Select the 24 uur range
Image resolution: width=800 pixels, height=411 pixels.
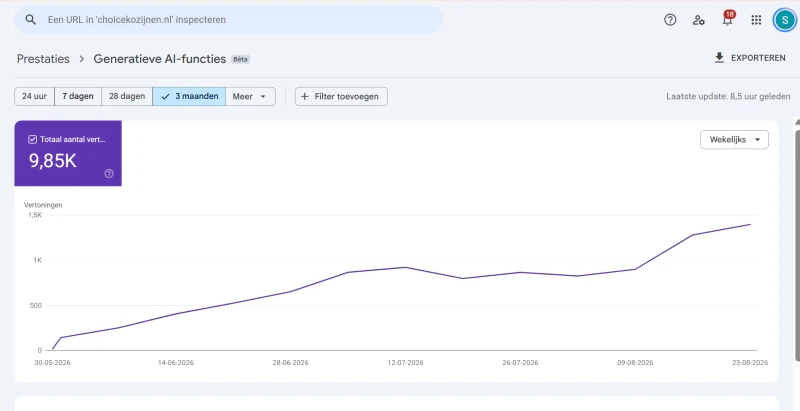(x=35, y=96)
